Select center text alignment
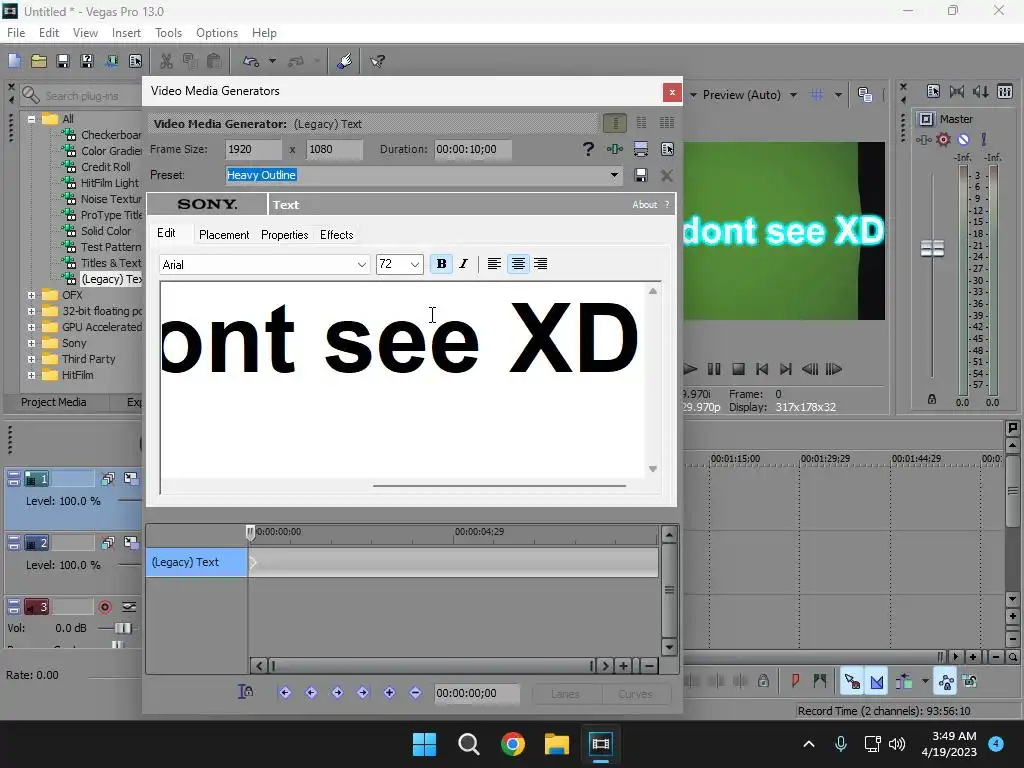 [x=518, y=264]
